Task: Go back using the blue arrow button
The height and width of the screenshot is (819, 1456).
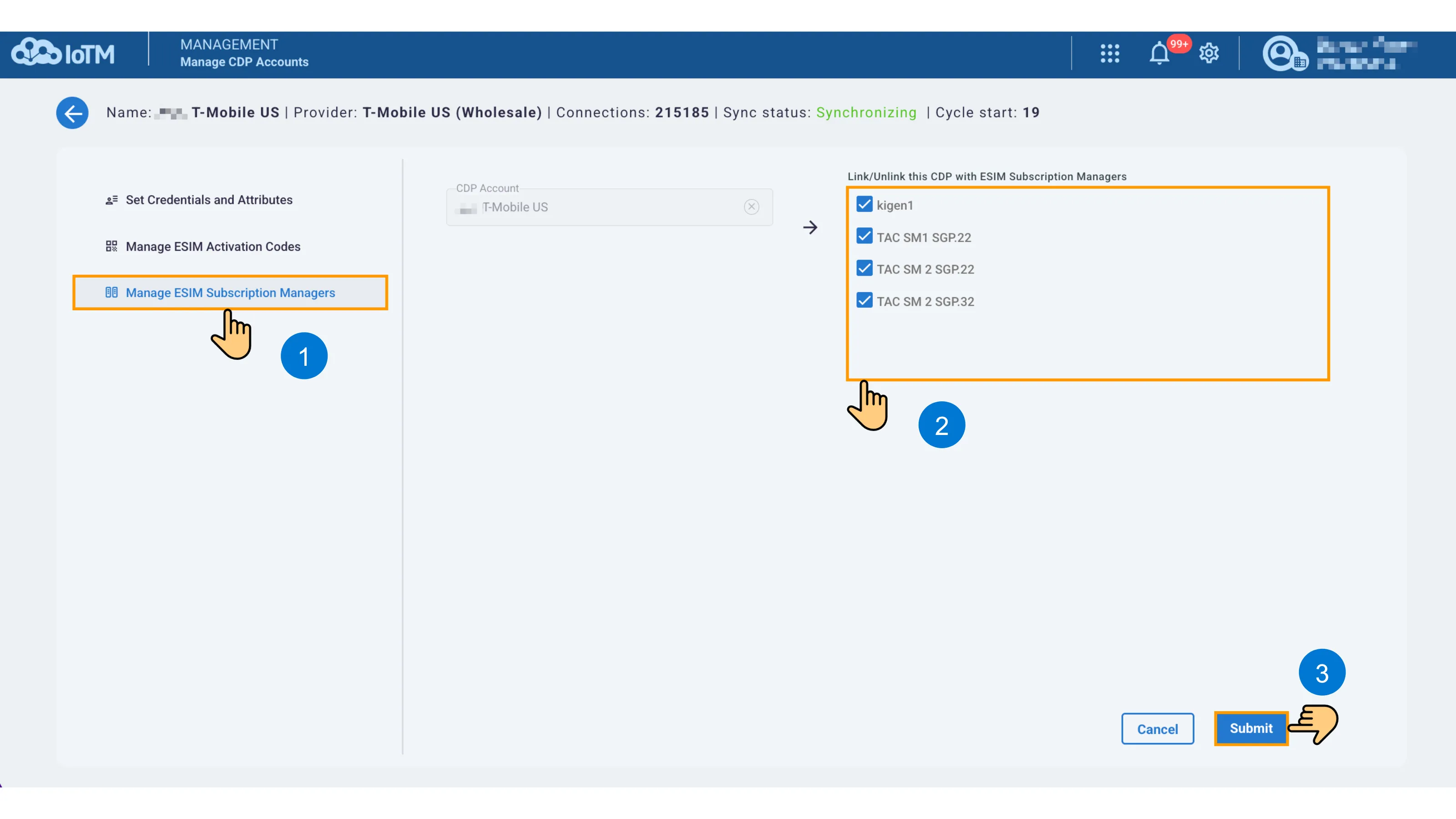Action: (x=72, y=113)
